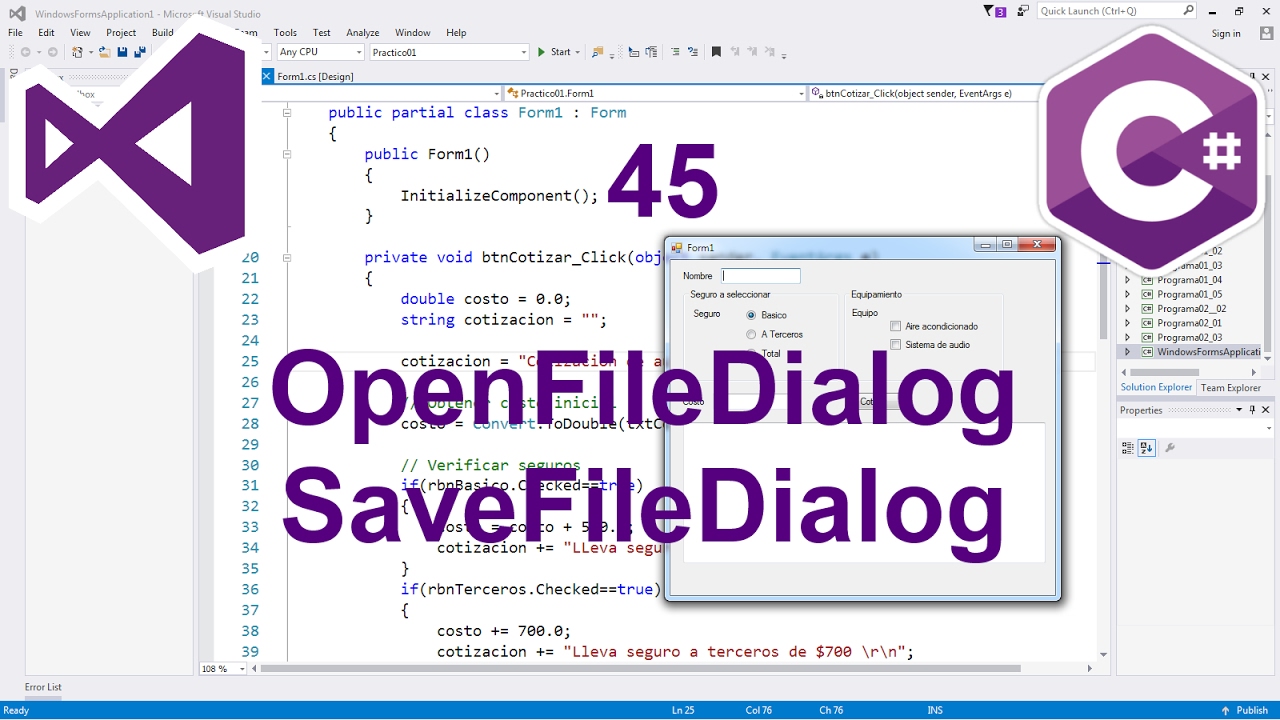Switch to the Form1.cs [Design] tab
The width and height of the screenshot is (1280, 720).
(315, 77)
